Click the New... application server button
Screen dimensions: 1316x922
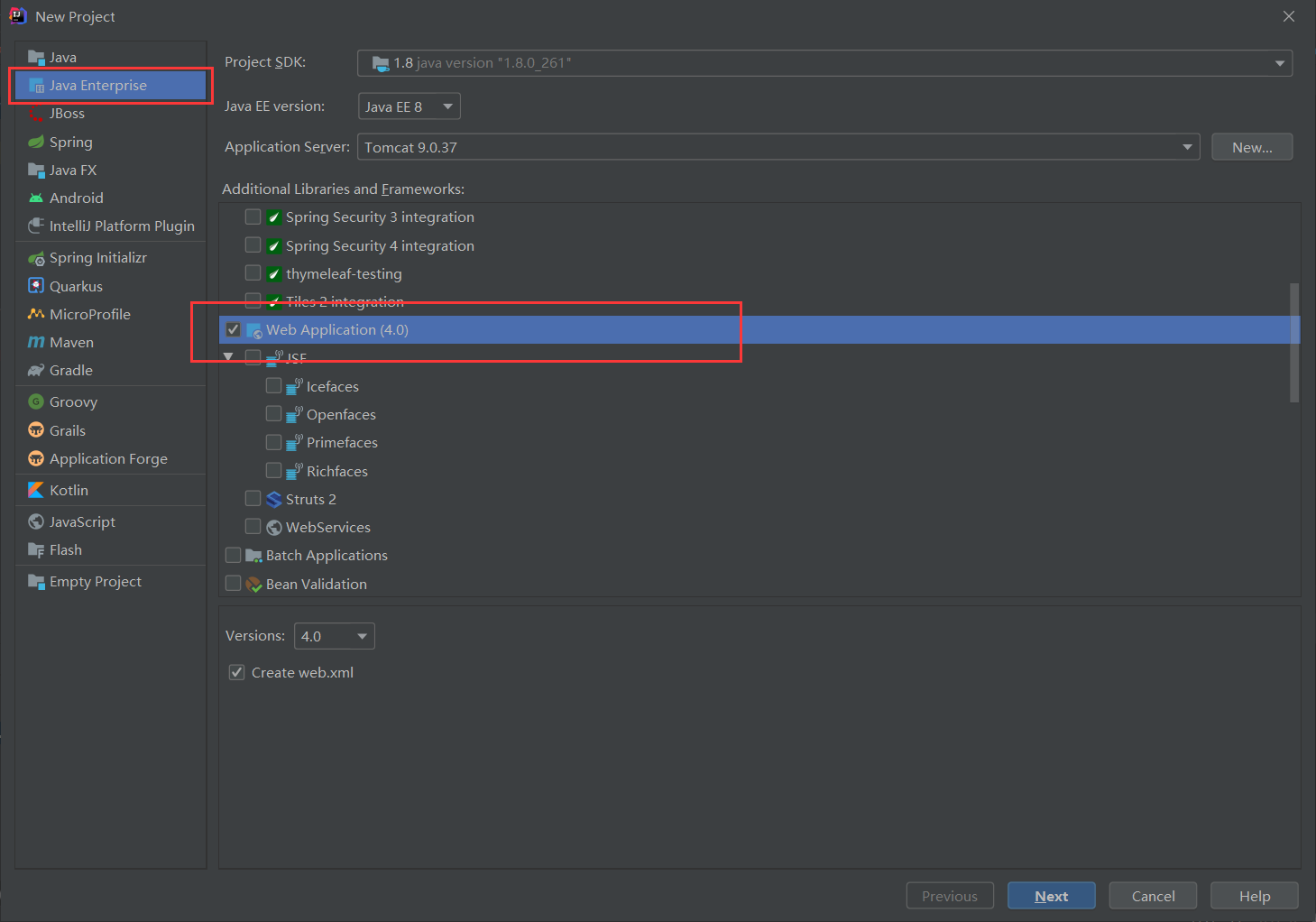[x=1252, y=147]
